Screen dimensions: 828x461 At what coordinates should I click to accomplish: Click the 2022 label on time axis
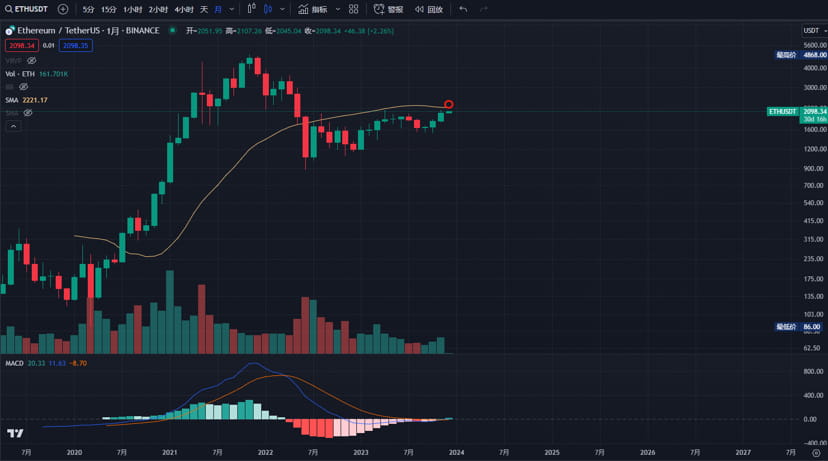[x=265, y=453]
